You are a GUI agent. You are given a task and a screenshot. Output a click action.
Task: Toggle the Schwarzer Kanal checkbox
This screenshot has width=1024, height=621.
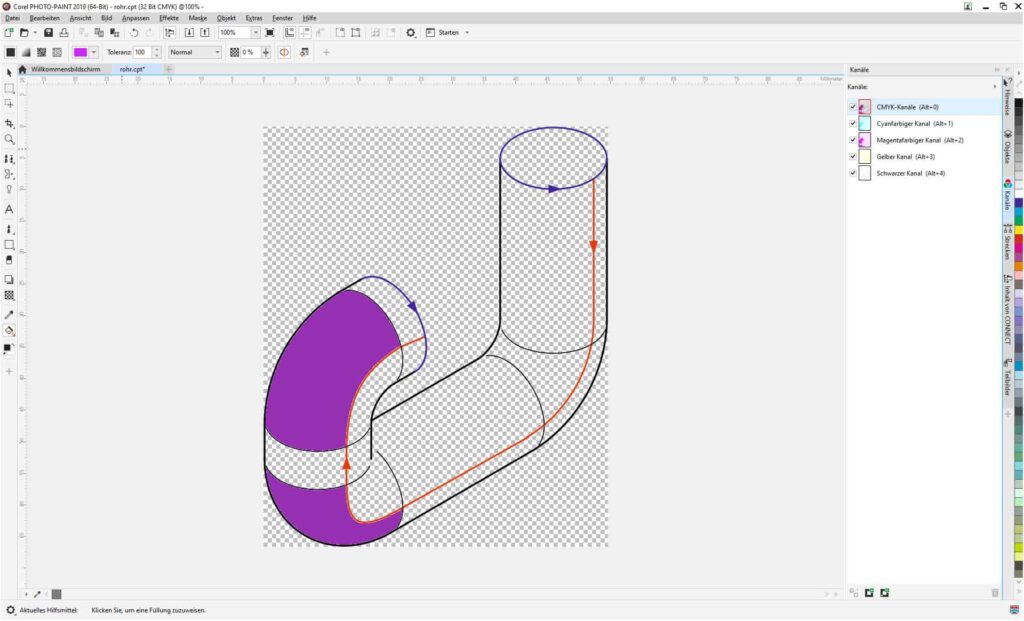(853, 173)
